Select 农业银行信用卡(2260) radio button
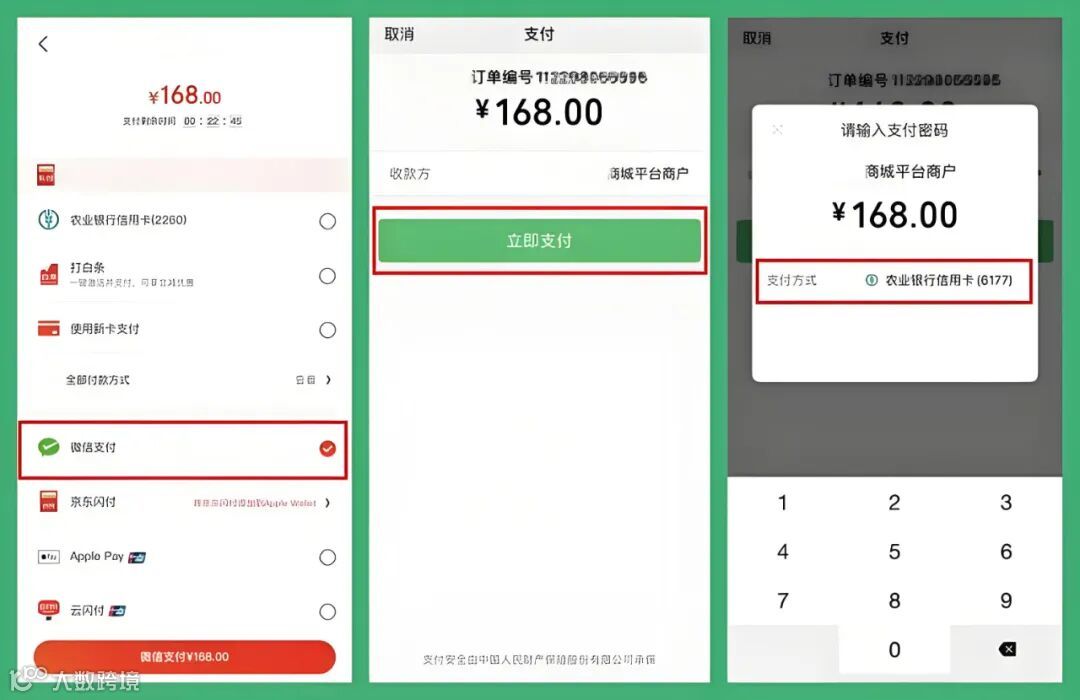This screenshot has width=1080, height=700. [x=328, y=221]
